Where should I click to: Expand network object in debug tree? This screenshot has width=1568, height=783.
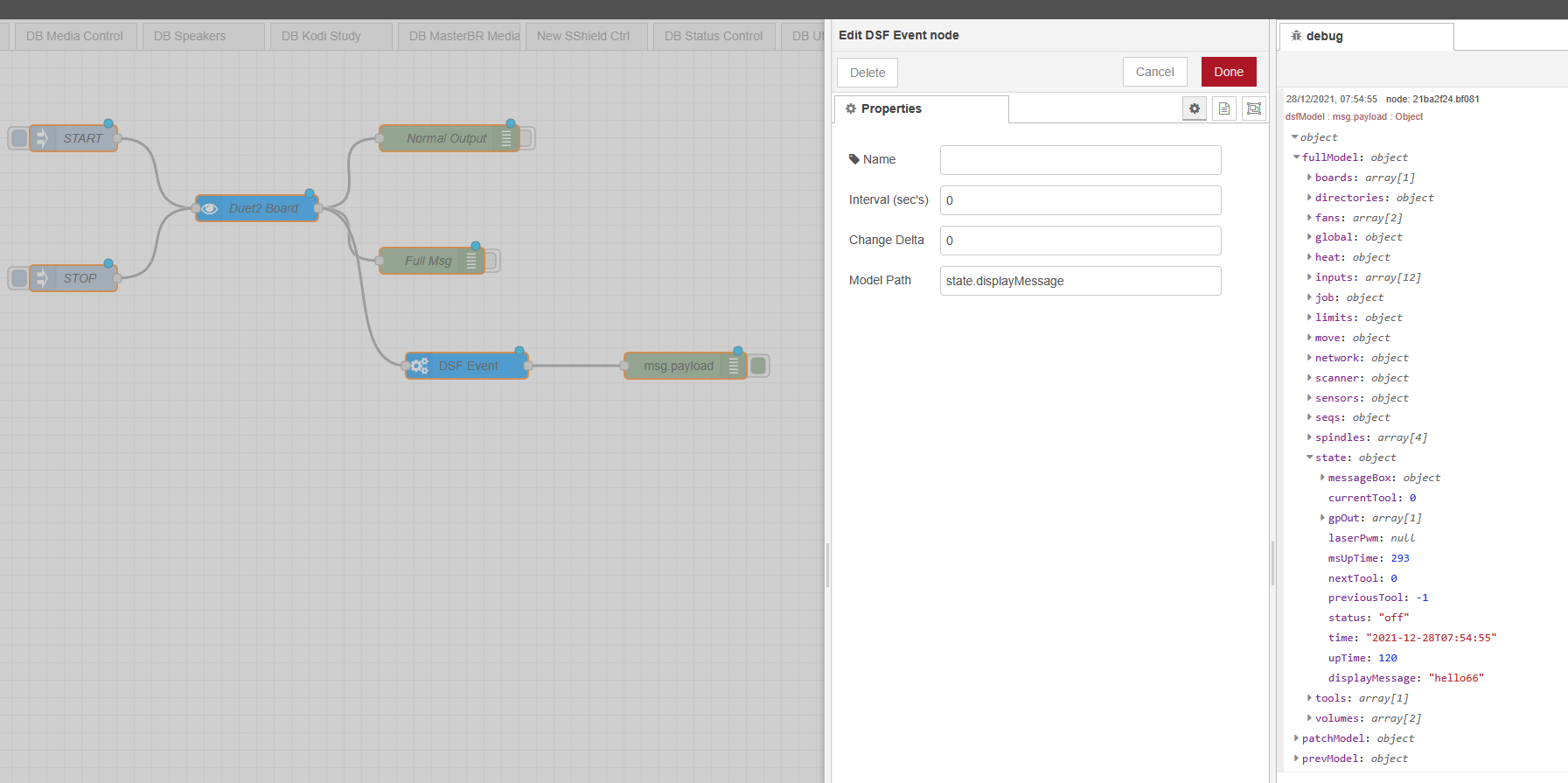click(1309, 358)
